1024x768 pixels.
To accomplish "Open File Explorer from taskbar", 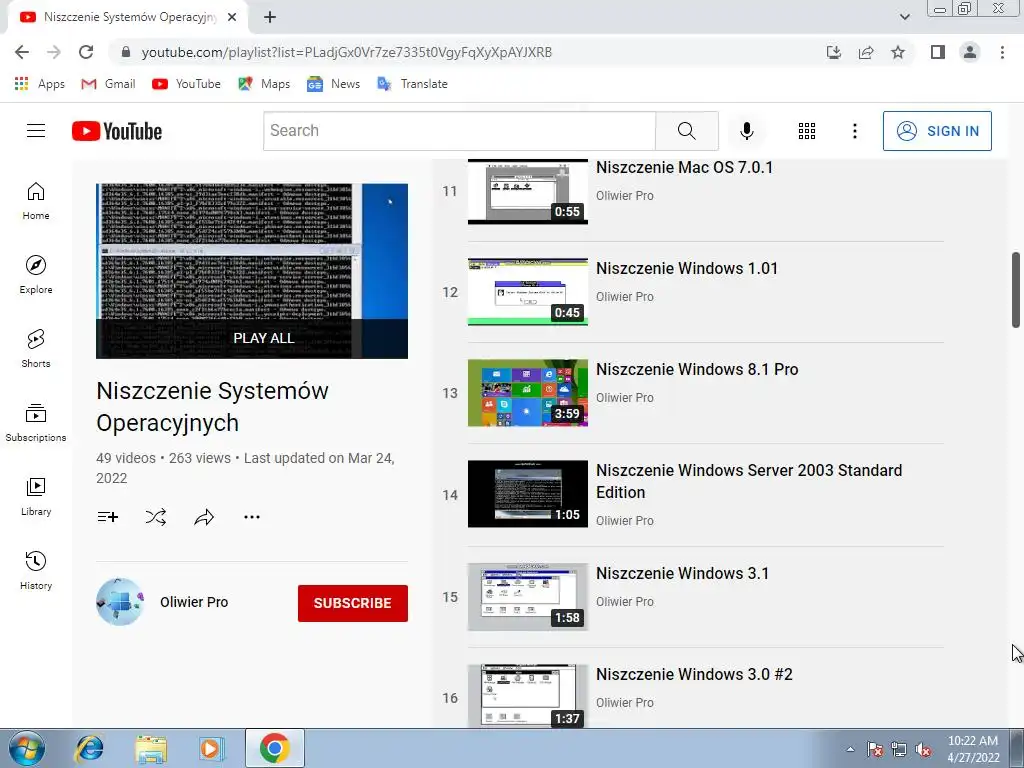I will tap(151, 748).
